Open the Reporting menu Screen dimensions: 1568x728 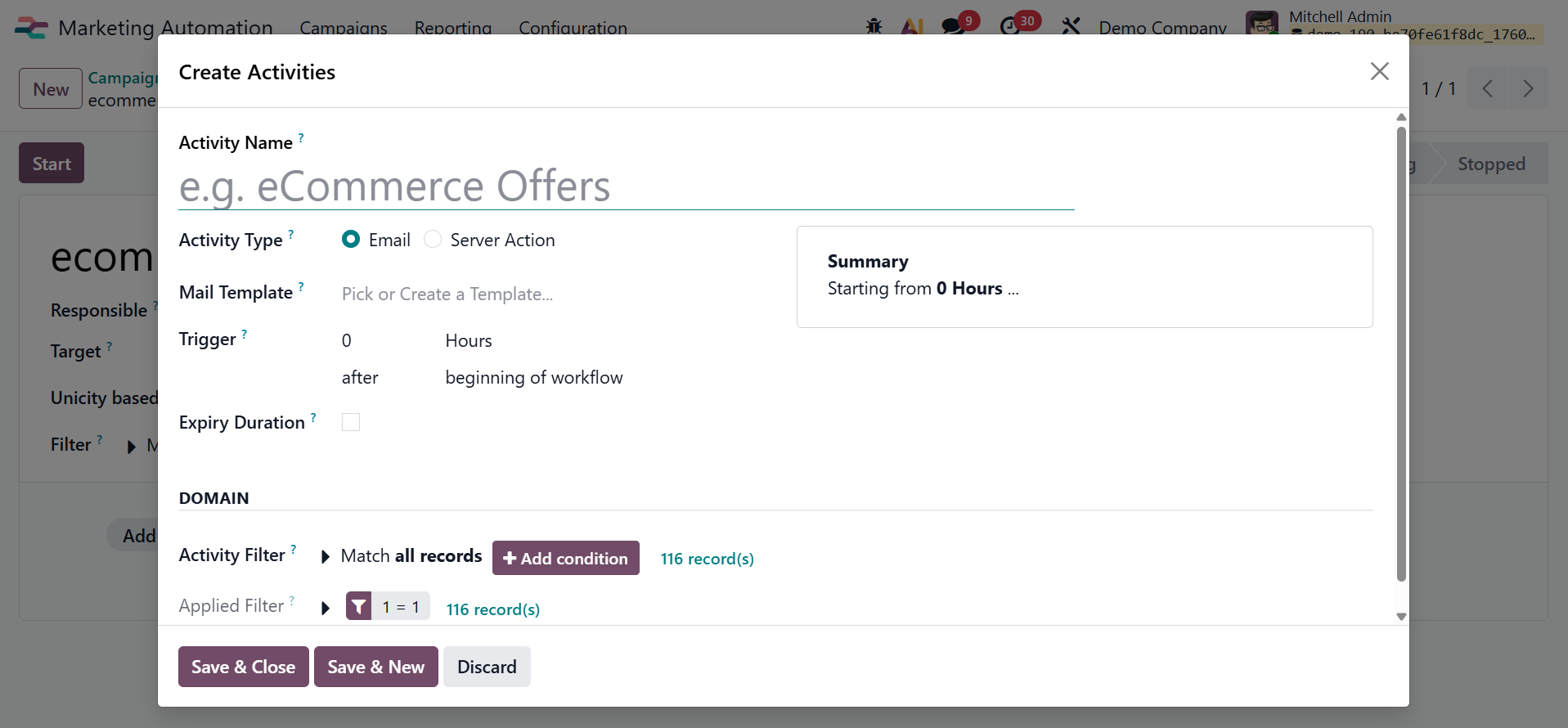coord(453,28)
